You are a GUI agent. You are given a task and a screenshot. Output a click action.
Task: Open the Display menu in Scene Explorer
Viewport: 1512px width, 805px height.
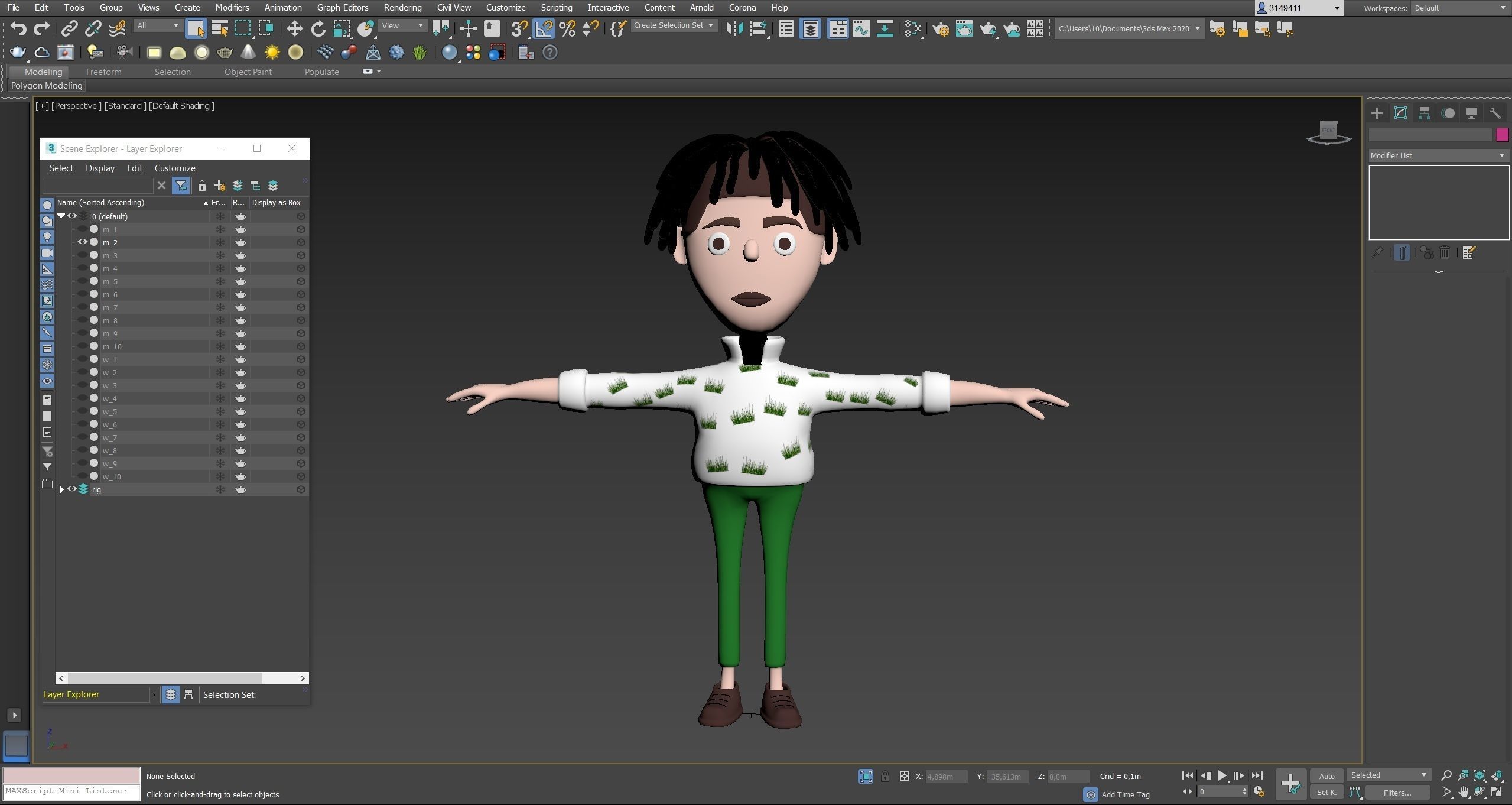point(100,168)
